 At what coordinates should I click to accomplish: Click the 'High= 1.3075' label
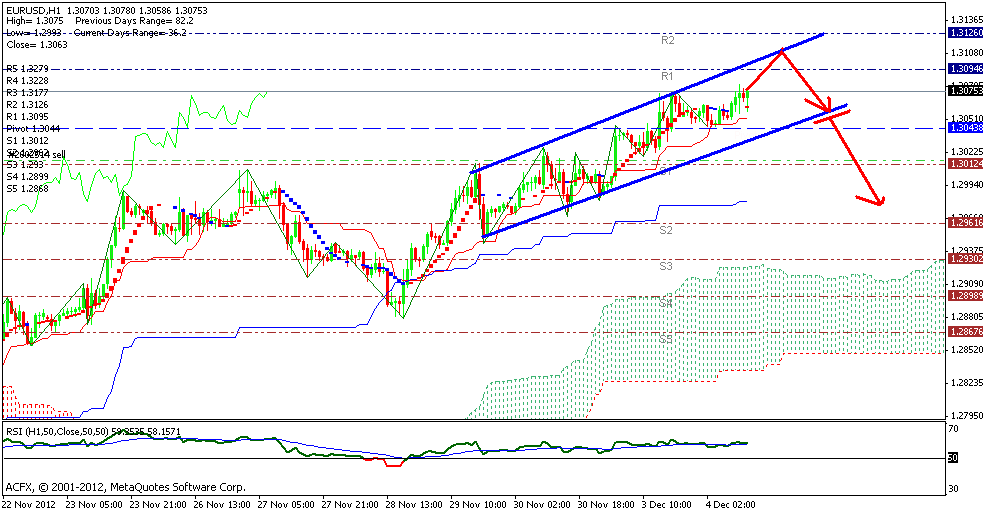(x=34, y=21)
